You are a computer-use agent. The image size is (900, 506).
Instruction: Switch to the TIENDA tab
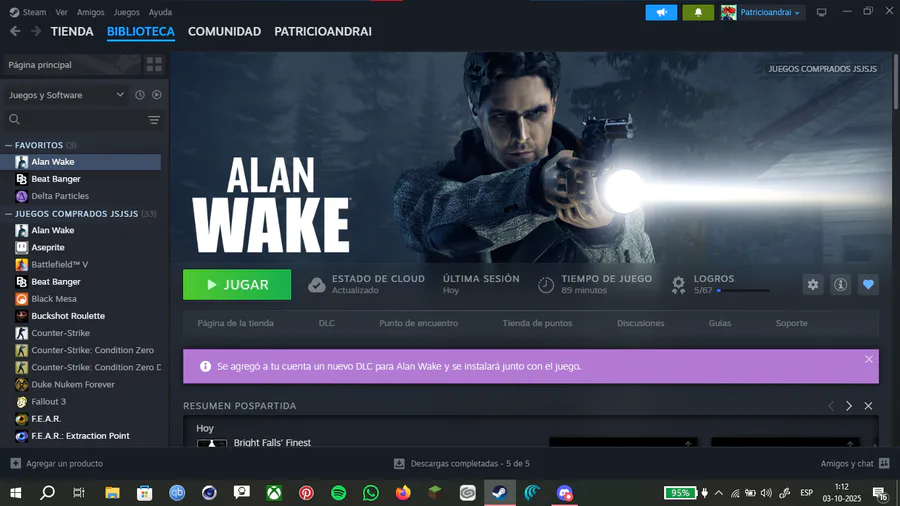(x=72, y=32)
